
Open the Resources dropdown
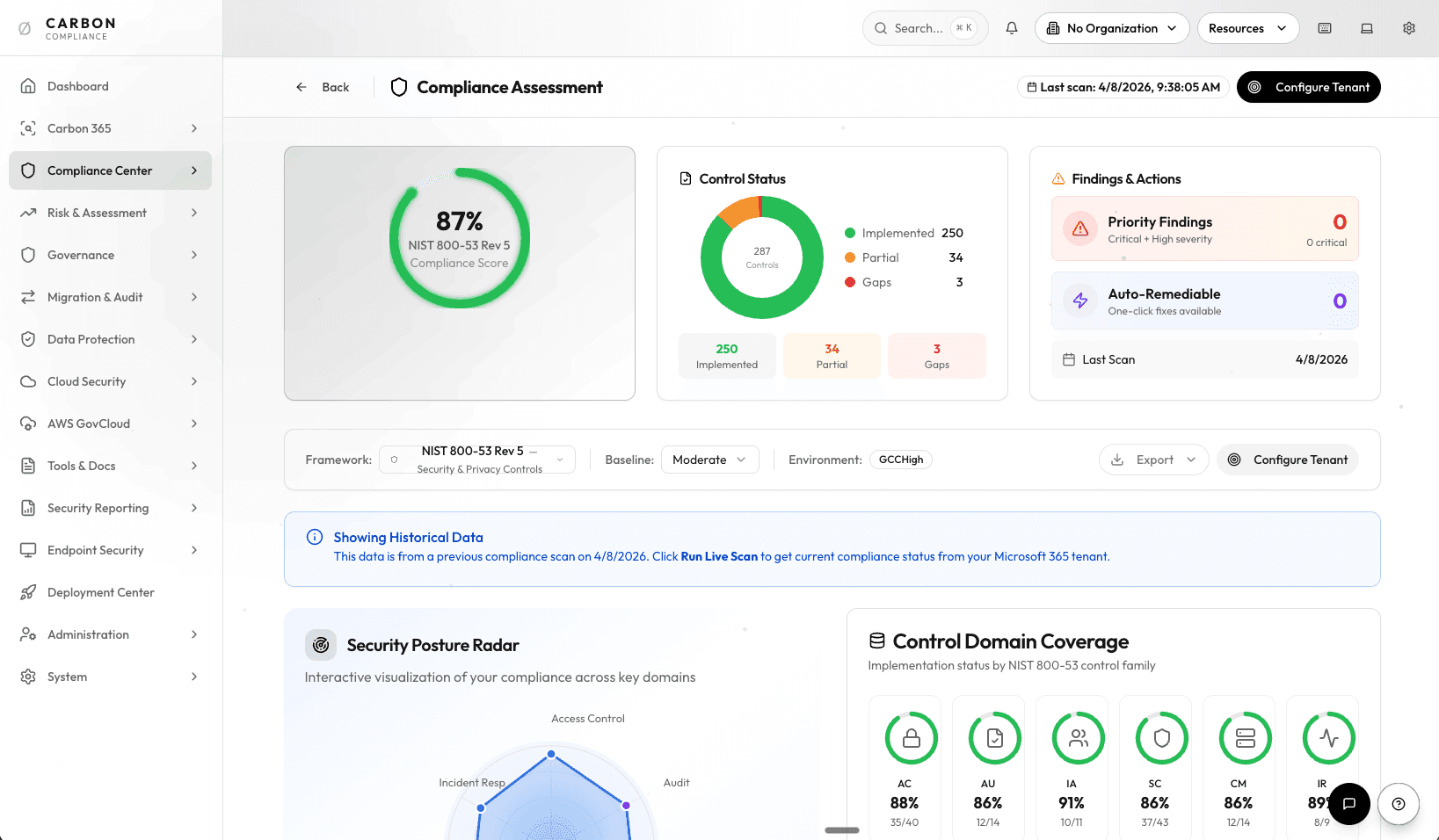tap(1248, 28)
